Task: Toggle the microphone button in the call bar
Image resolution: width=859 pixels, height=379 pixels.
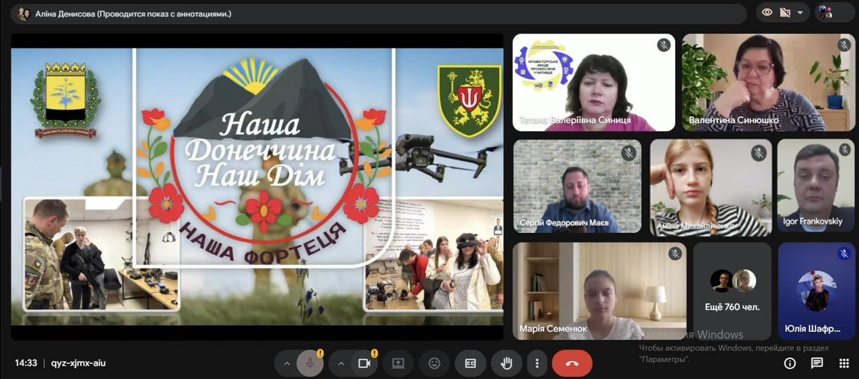Action: pyautogui.click(x=310, y=363)
